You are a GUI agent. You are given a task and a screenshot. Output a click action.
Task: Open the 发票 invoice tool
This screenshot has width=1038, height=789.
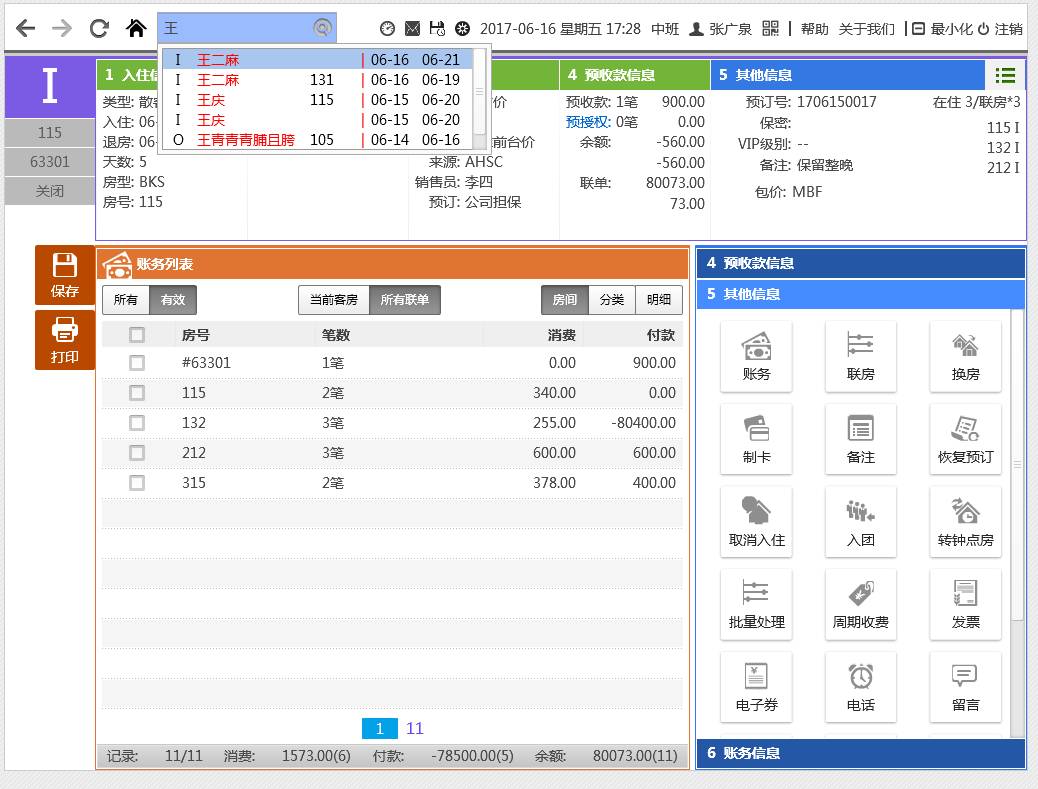coord(964,604)
